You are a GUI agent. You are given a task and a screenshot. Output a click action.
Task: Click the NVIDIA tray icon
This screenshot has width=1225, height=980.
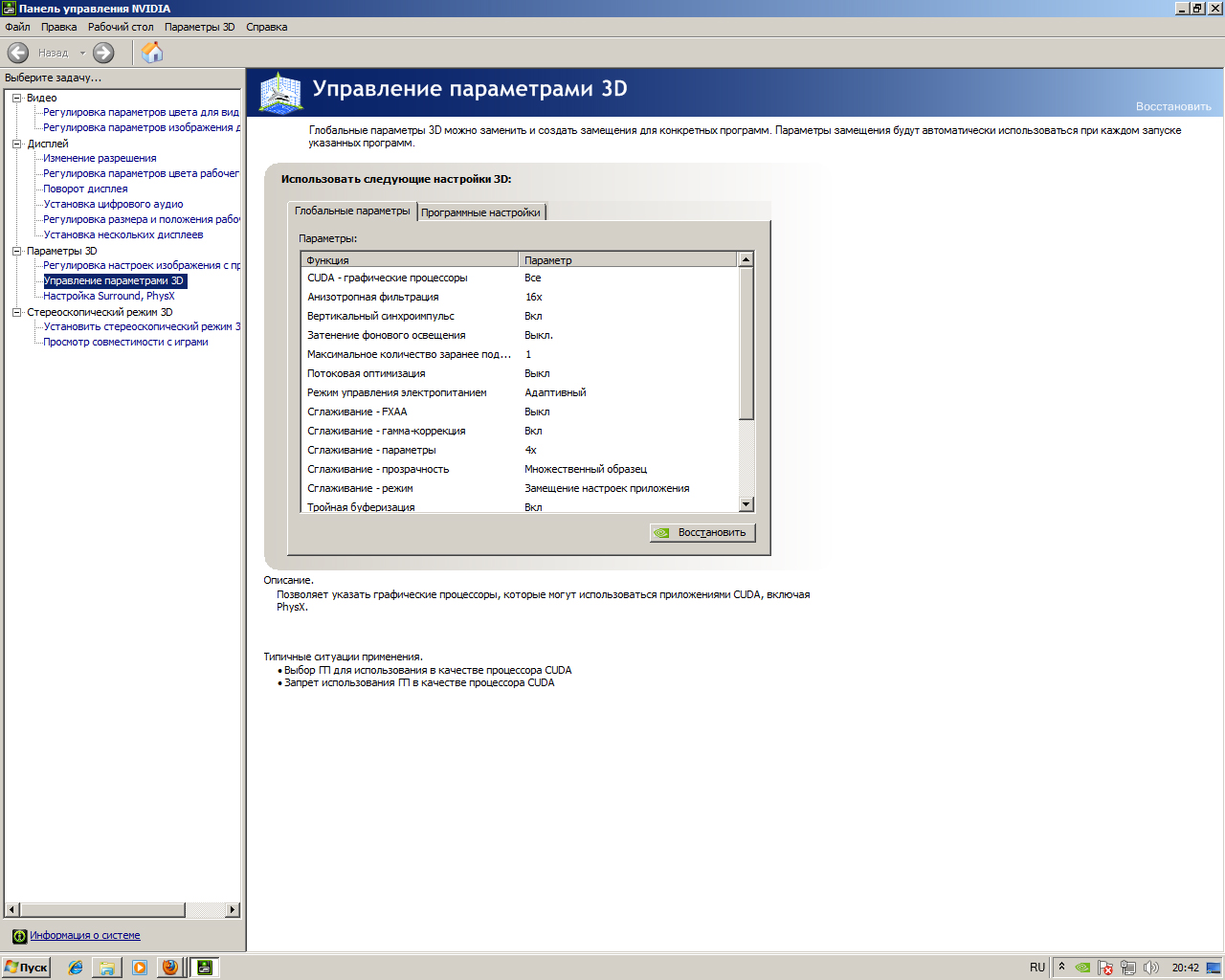coord(1082,968)
